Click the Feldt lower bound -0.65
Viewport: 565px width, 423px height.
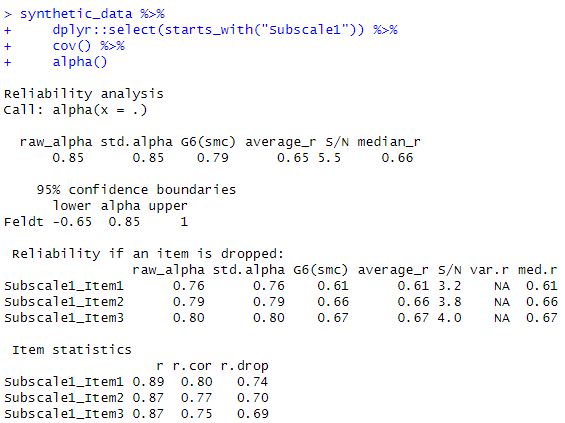(x=72, y=222)
